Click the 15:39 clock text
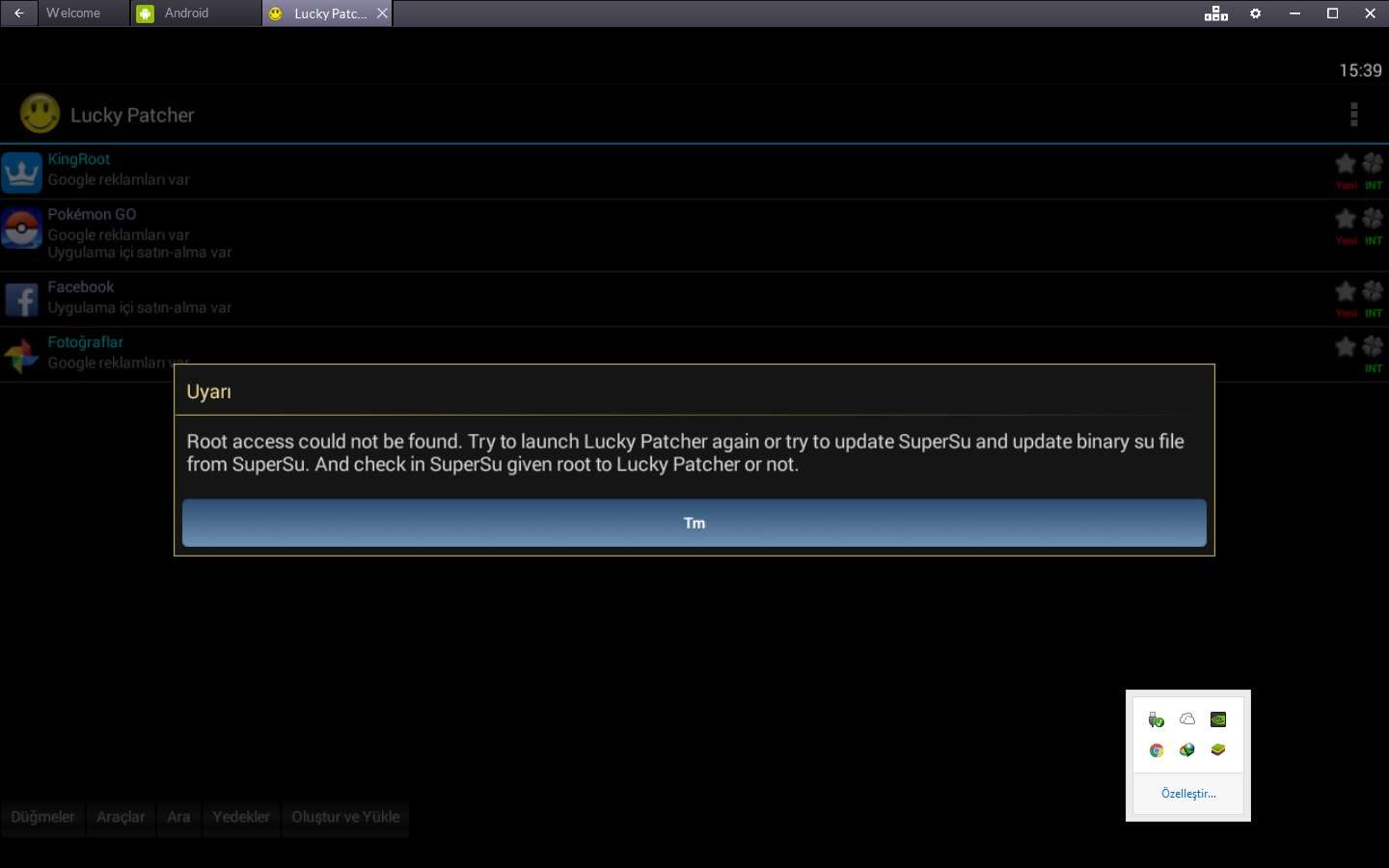The width and height of the screenshot is (1389, 868). pyautogui.click(x=1360, y=70)
